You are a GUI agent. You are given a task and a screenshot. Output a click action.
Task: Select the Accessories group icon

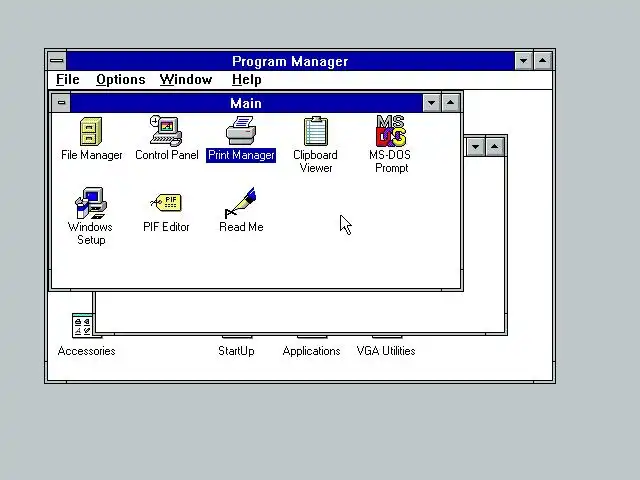tap(82, 325)
